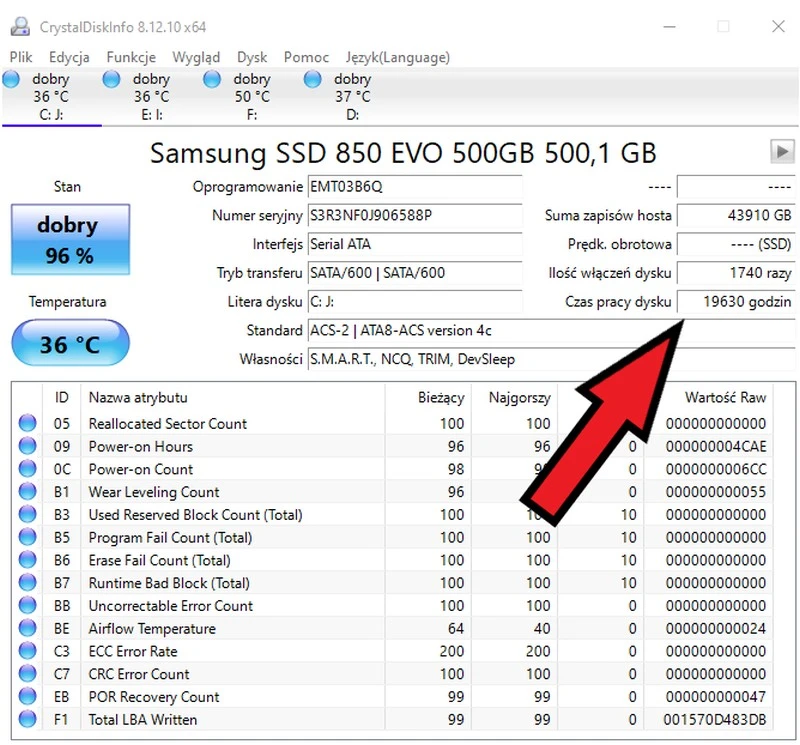The image size is (800, 745).
Task: Click status orb for Airflow Temperature row
Action: click(27, 629)
